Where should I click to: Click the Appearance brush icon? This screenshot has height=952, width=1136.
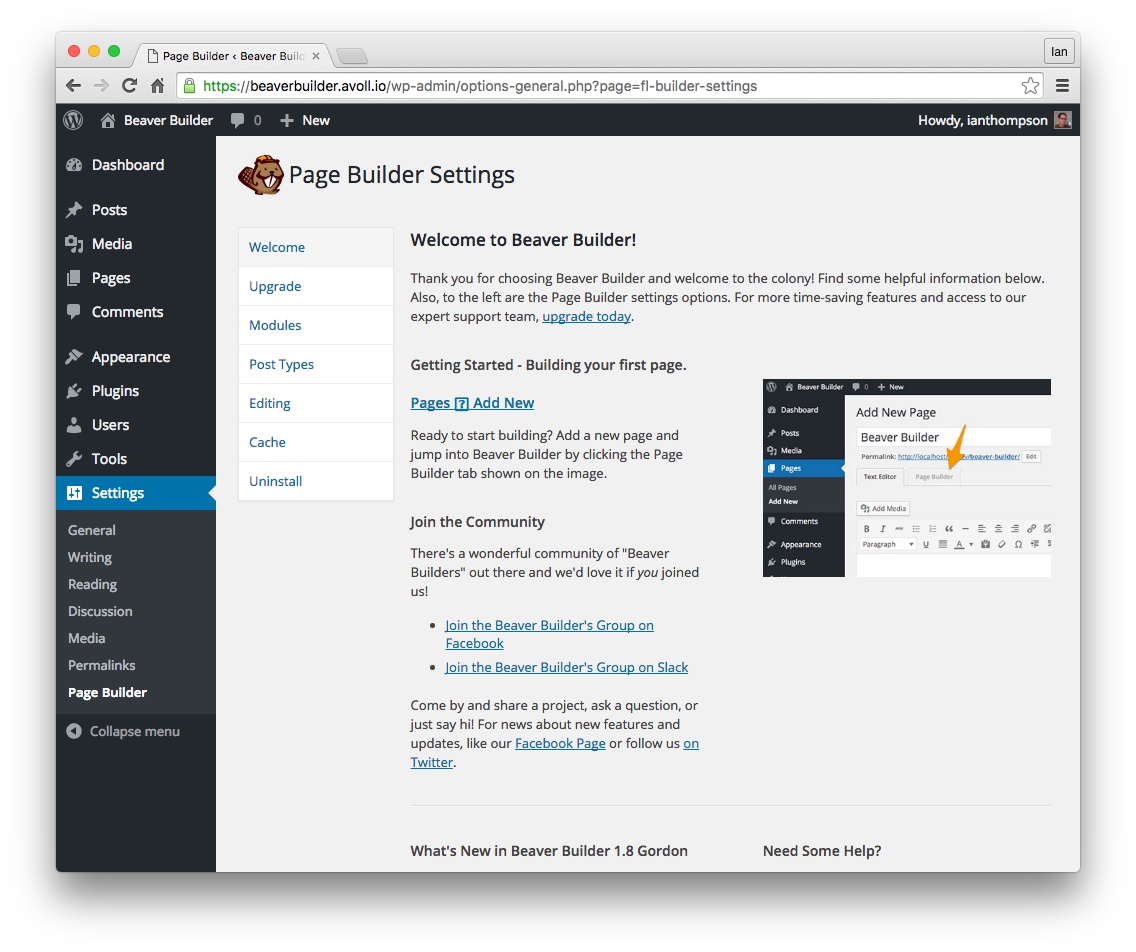[74, 356]
